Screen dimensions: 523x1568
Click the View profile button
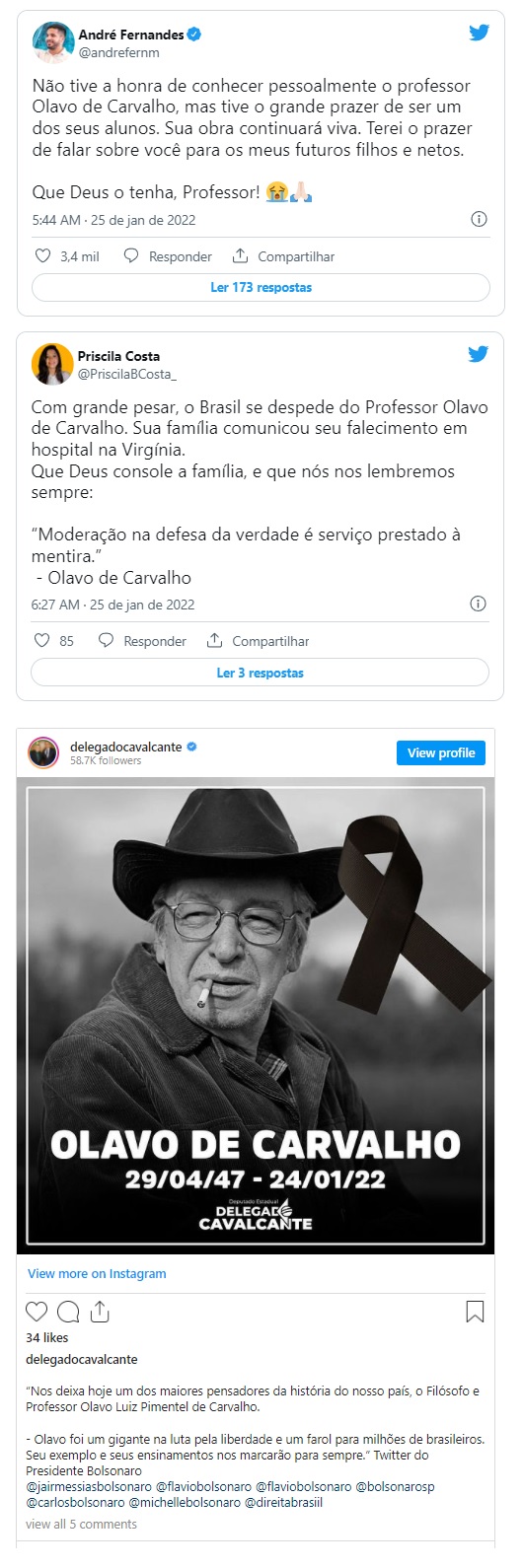pos(441,752)
